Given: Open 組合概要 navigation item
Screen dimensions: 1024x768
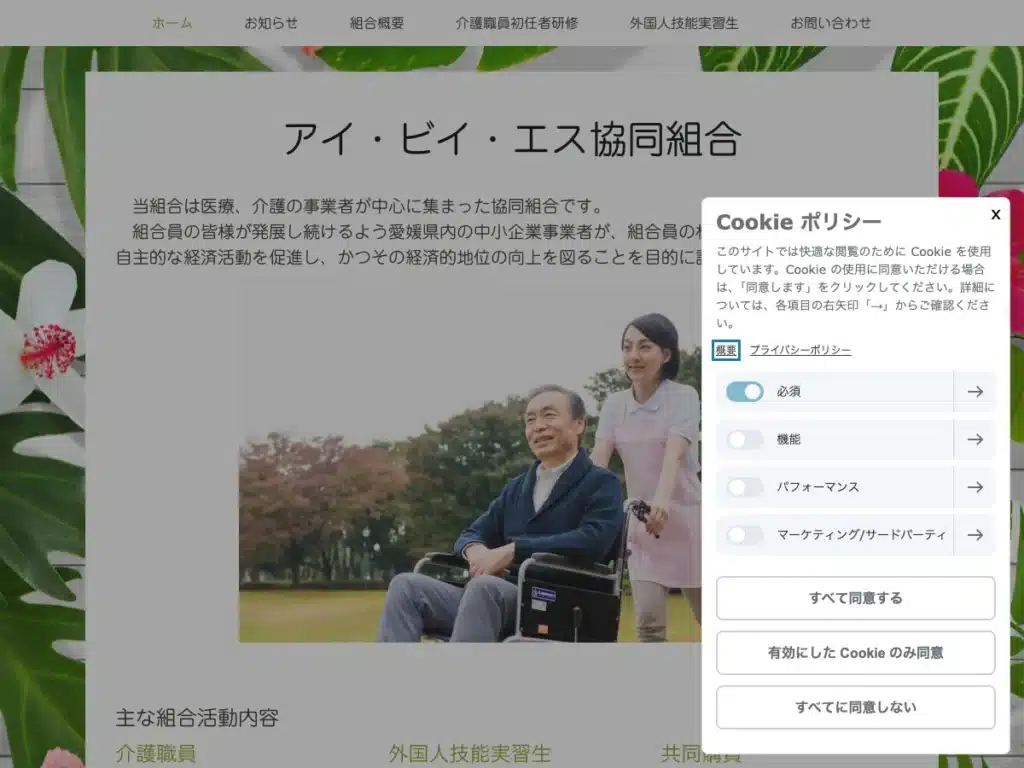Looking at the screenshot, I should point(377,23).
